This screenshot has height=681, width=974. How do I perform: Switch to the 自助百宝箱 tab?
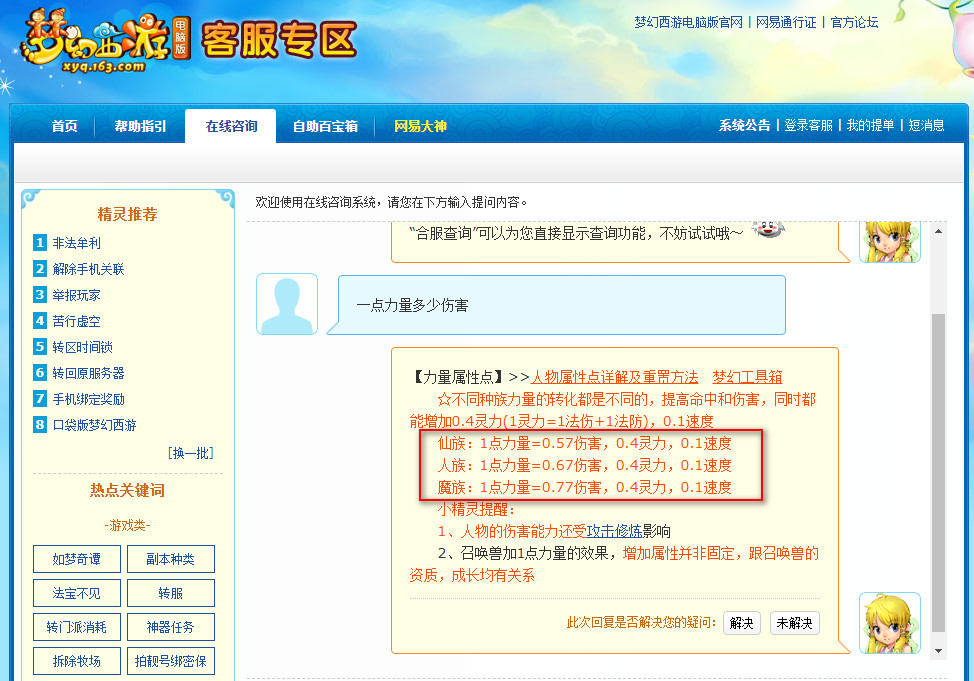(x=324, y=126)
